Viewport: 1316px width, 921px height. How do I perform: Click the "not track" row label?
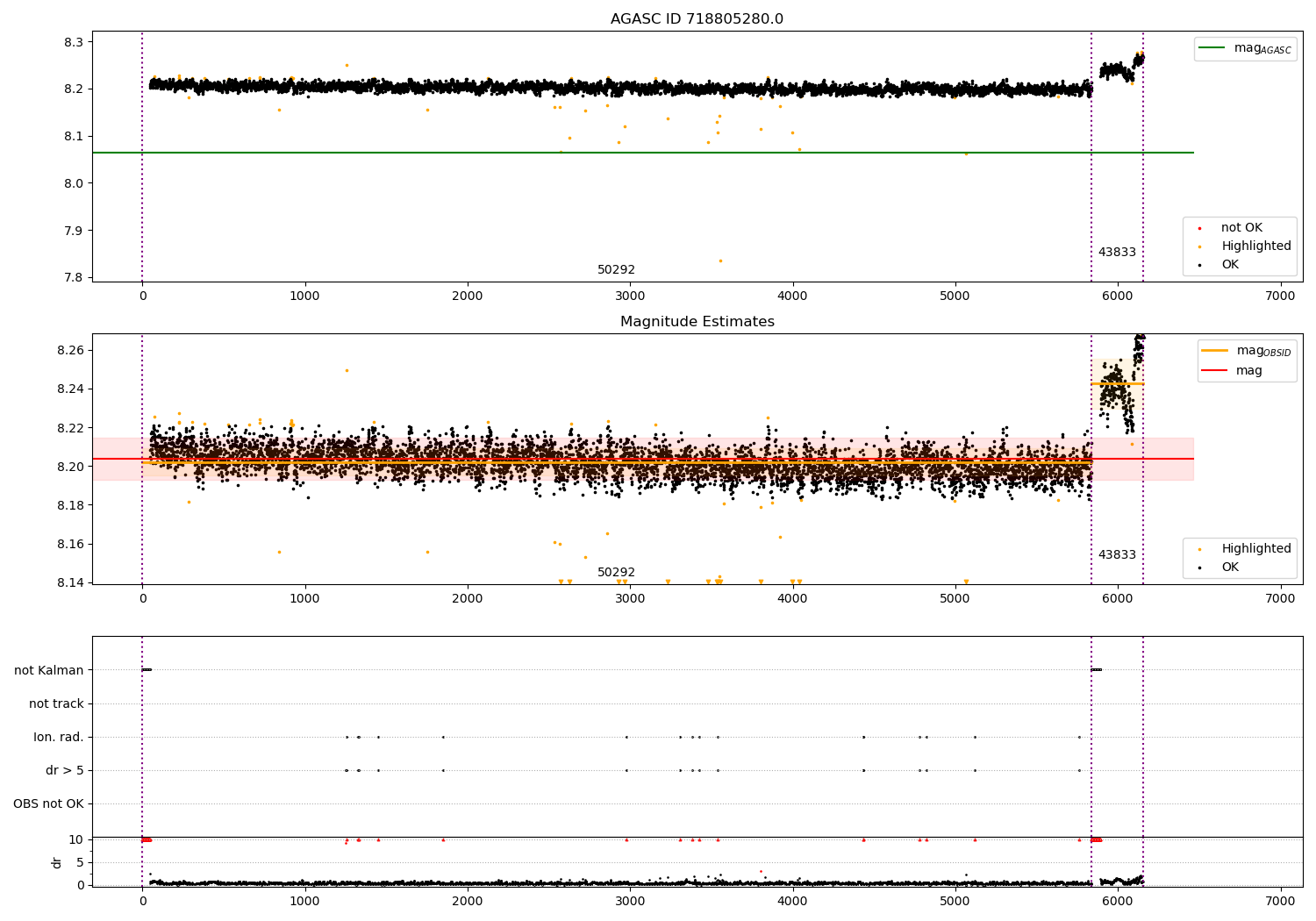(56, 703)
